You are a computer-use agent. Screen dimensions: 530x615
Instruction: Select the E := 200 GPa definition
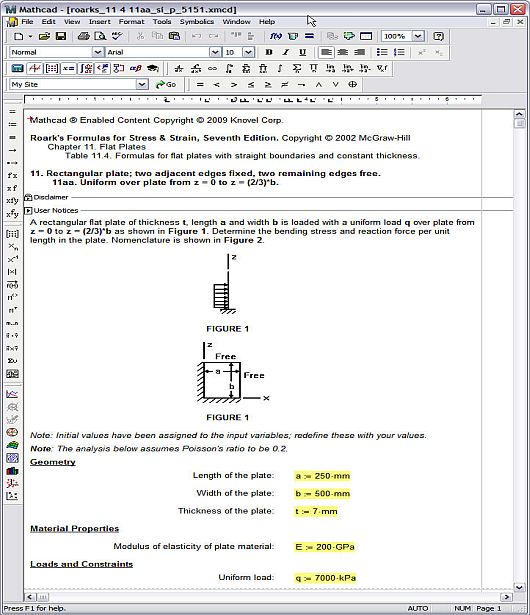324,547
